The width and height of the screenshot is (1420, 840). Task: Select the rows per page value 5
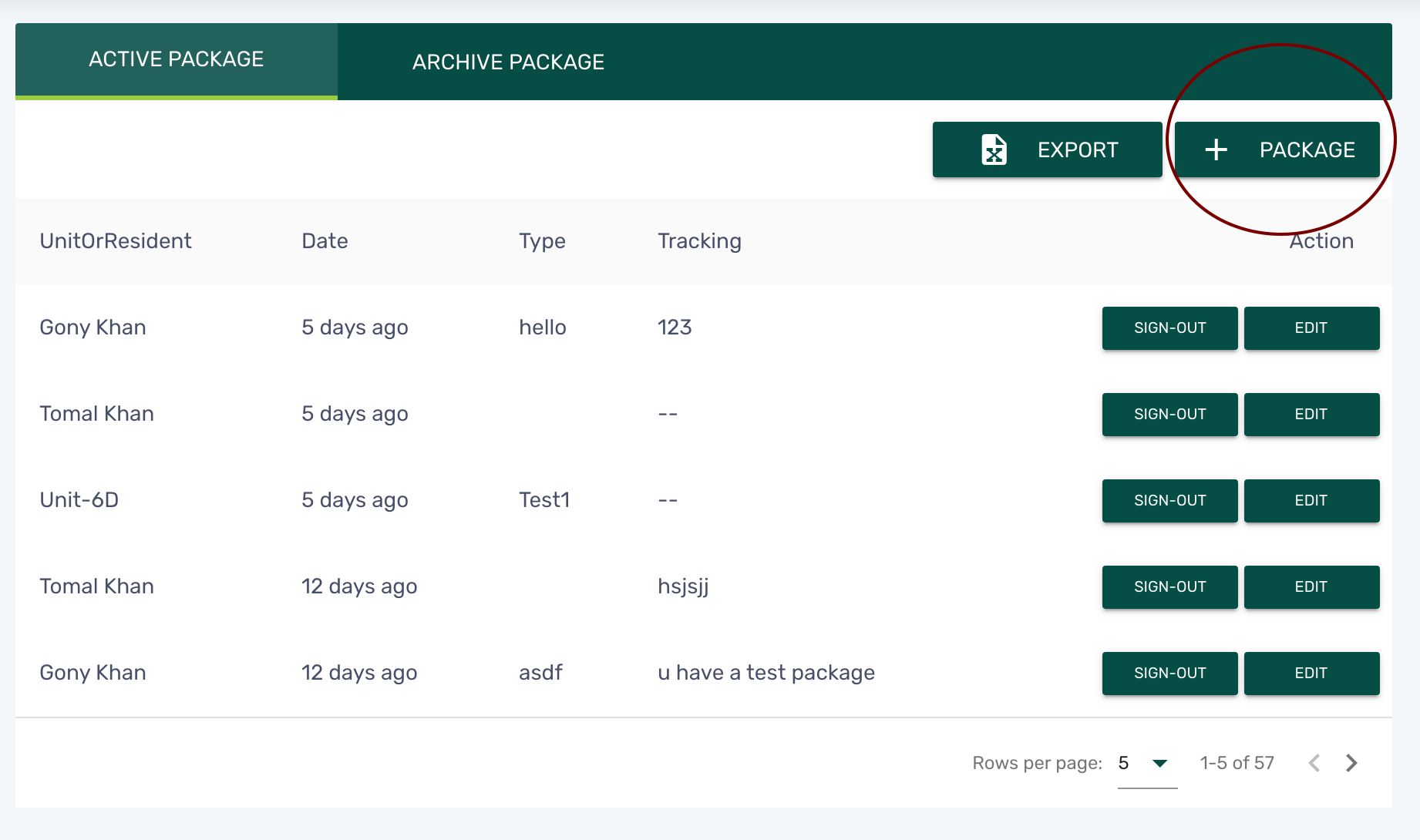coord(1124,763)
